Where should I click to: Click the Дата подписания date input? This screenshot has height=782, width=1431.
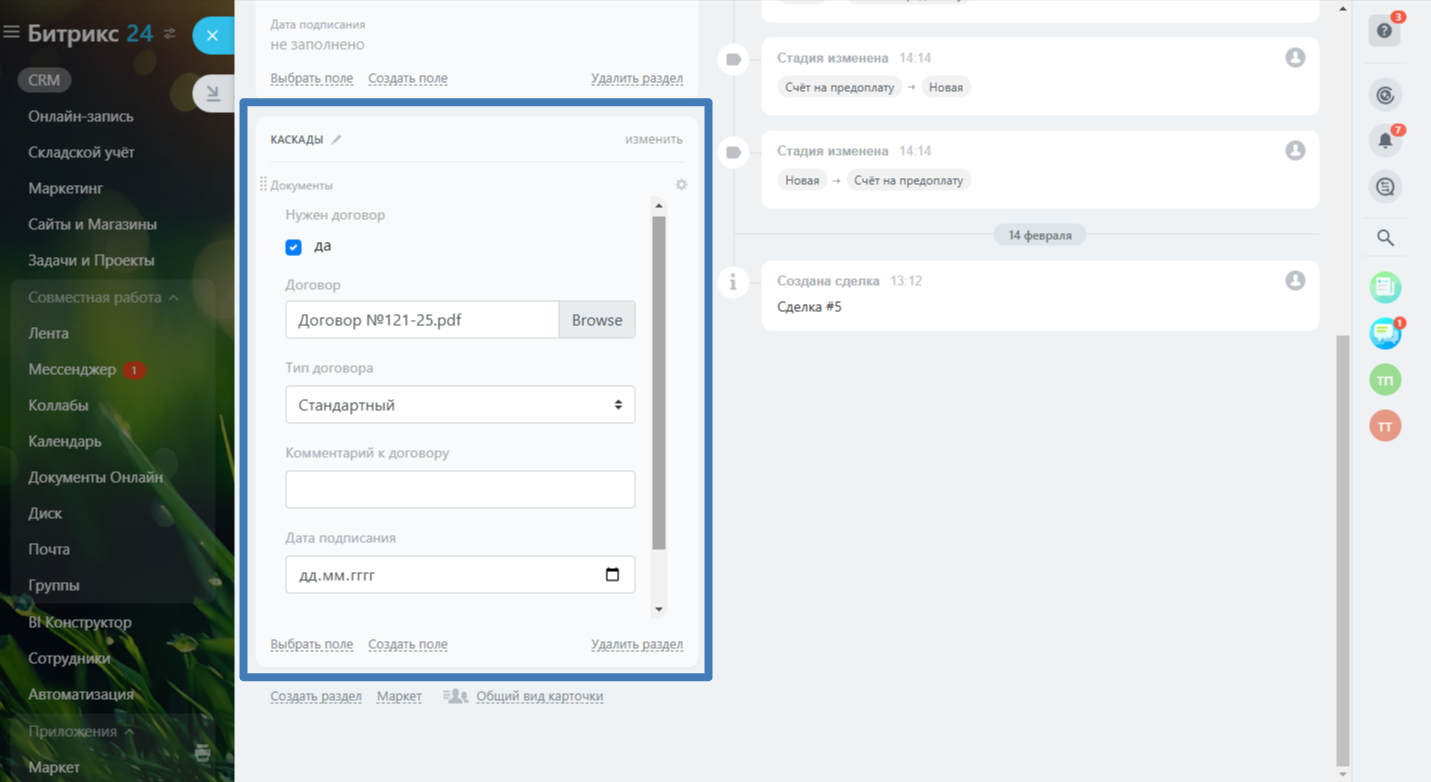(460, 575)
